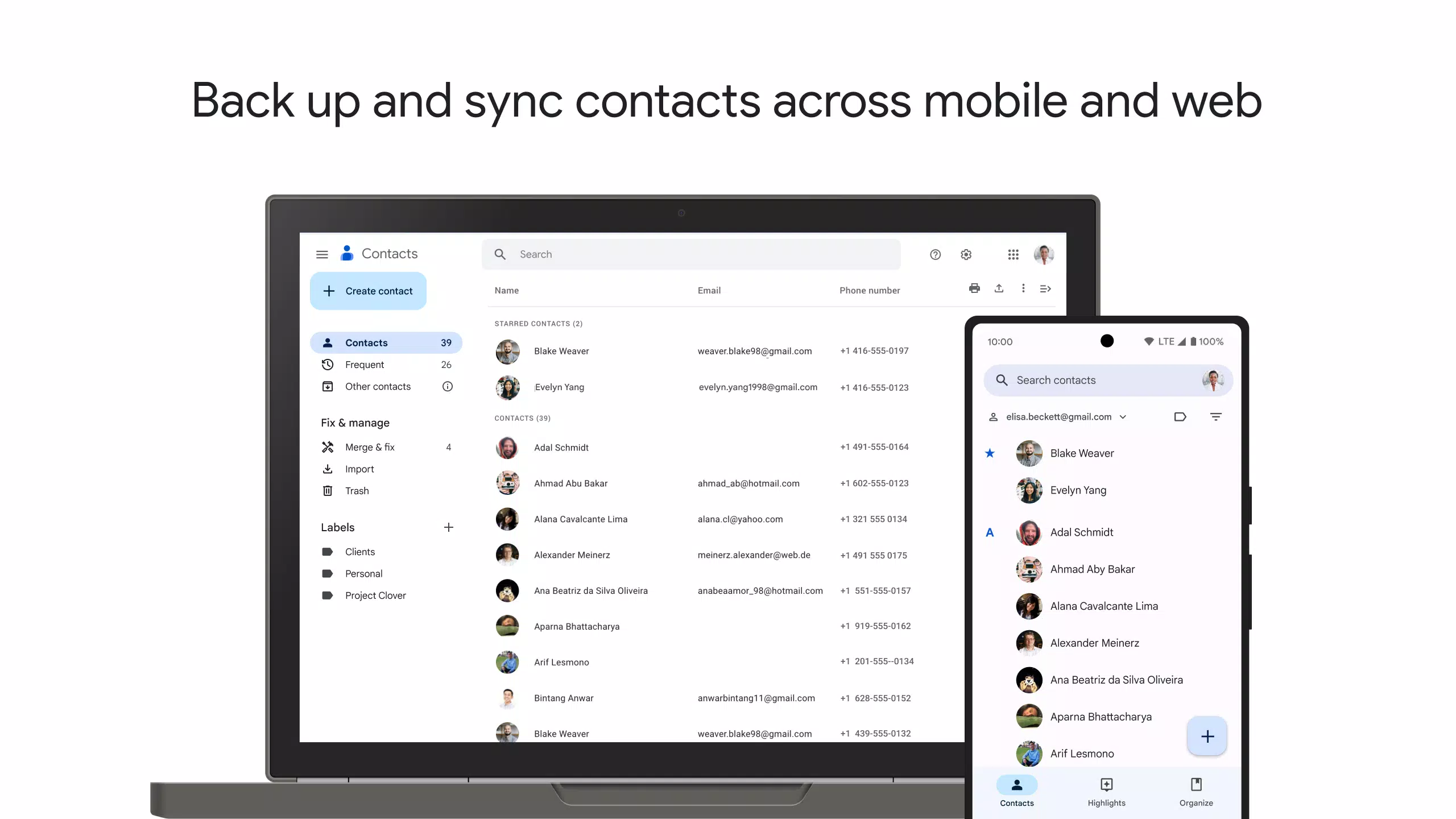Click the print contacts icon

(x=974, y=289)
